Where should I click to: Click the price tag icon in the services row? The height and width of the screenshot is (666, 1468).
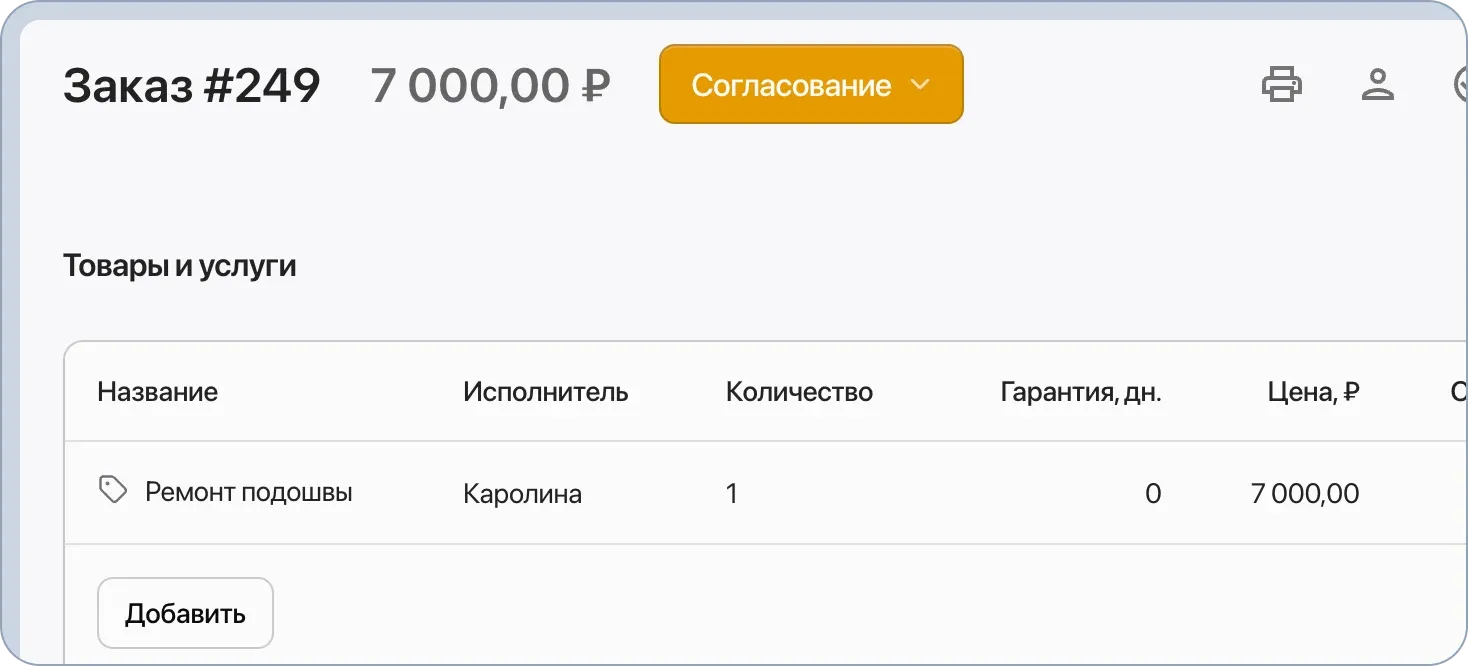(112, 489)
